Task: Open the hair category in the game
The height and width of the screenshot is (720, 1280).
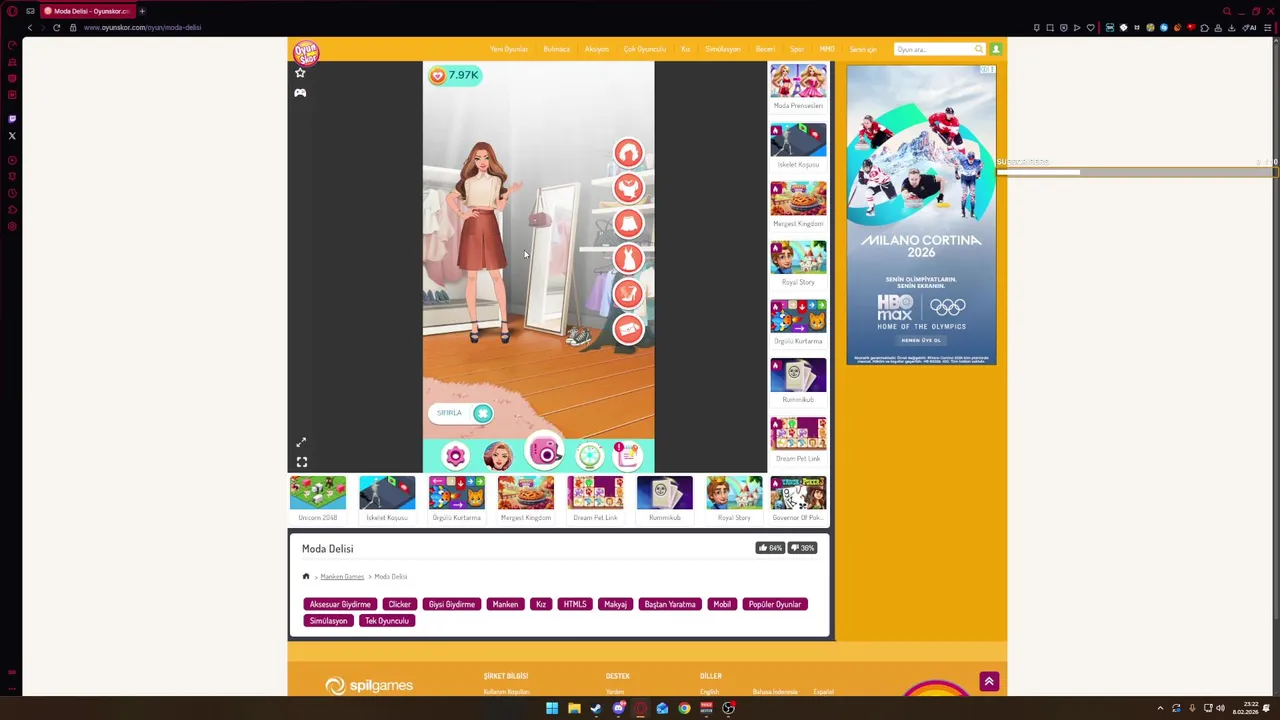Action: [628, 153]
